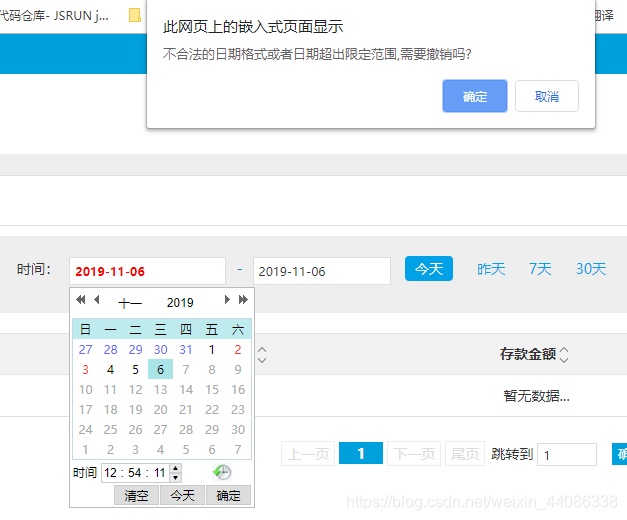The height and width of the screenshot is (520, 627).
Task: Go to previous year in calendar
Action: pos(80,300)
